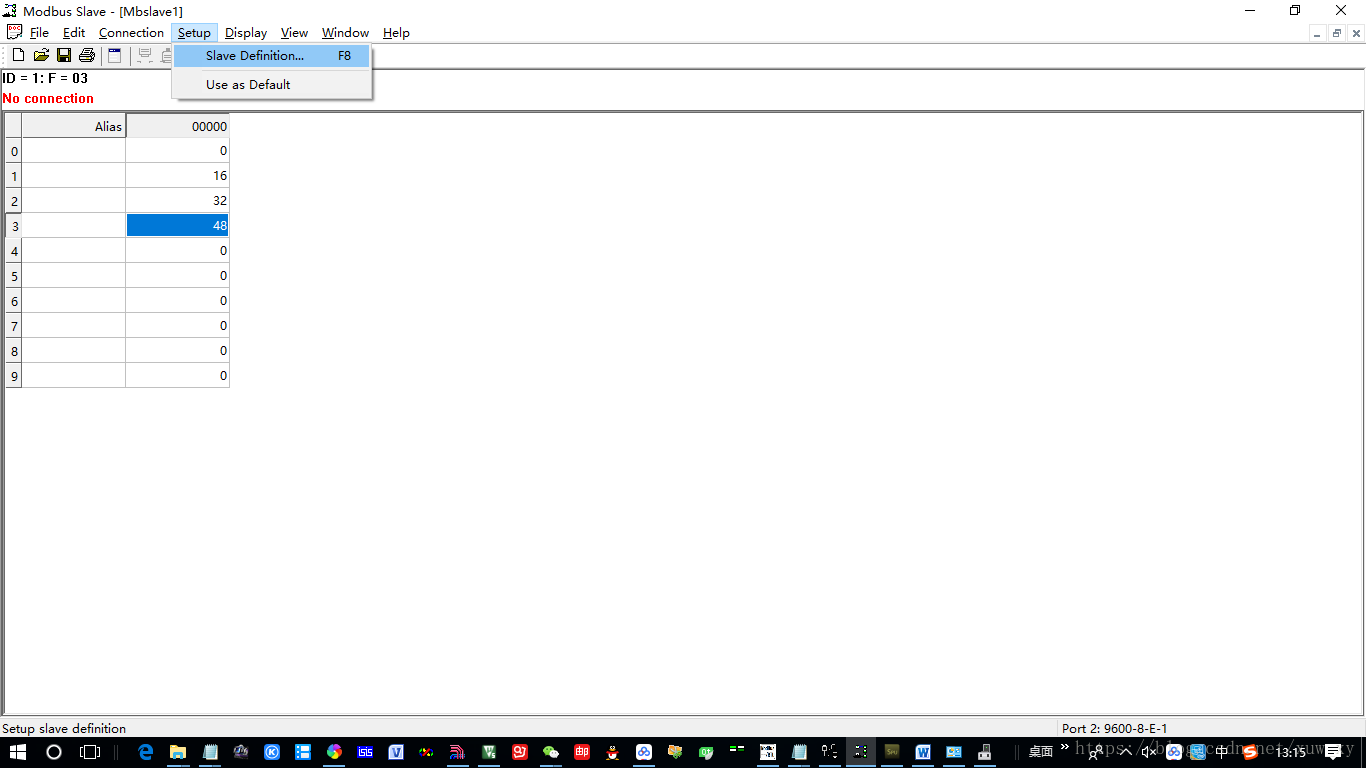Create a new document with the New toolbar icon

[x=18, y=55]
